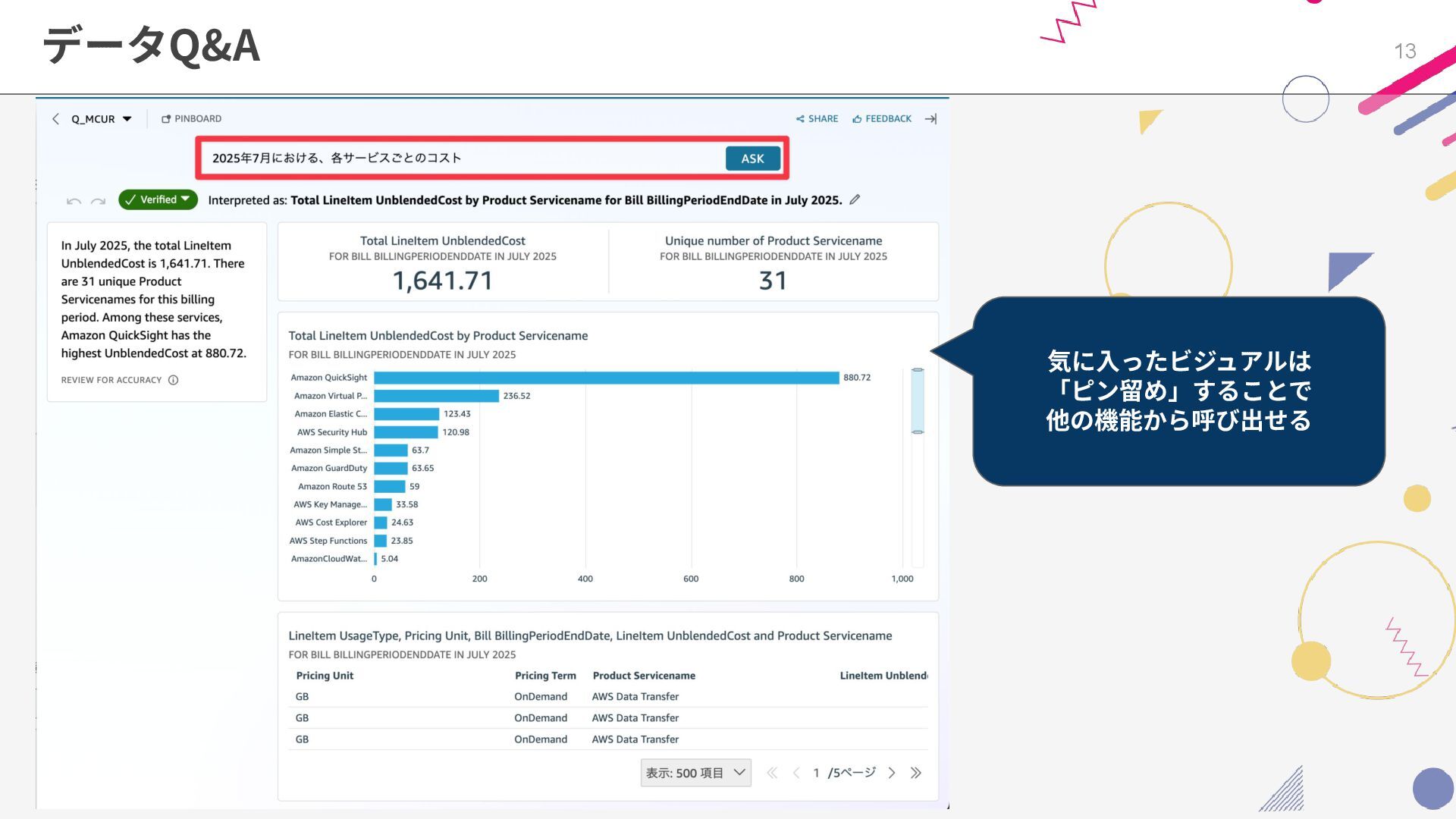Click the AWS Cost Explorer label
The width and height of the screenshot is (1456, 819).
click(x=331, y=522)
